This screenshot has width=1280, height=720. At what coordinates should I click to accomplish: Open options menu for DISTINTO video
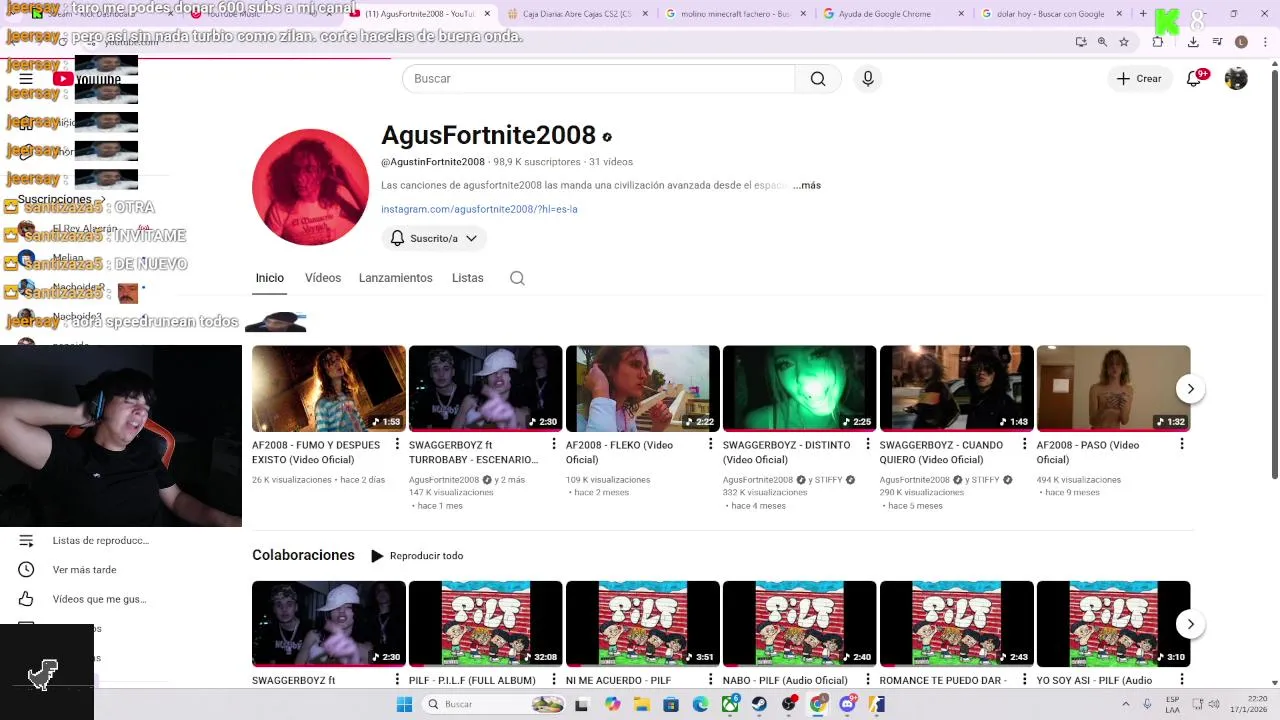coord(868,444)
